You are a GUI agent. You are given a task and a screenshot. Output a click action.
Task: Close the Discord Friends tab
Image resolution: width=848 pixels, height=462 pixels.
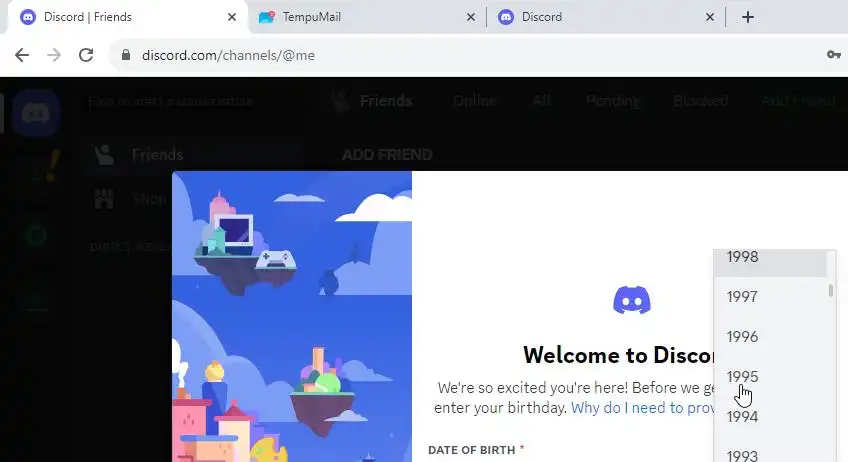click(x=231, y=17)
